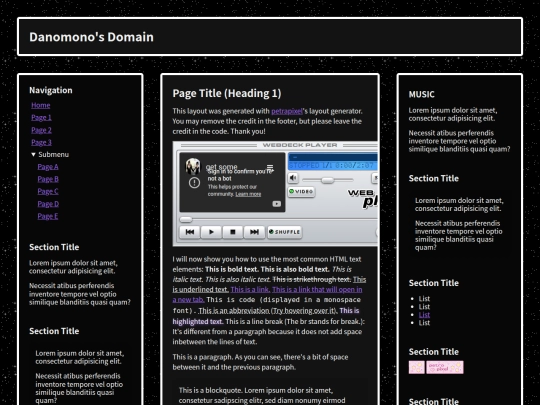The height and width of the screenshot is (405, 540).
Task: Open the Learn more link in video
Action: (x=248, y=194)
